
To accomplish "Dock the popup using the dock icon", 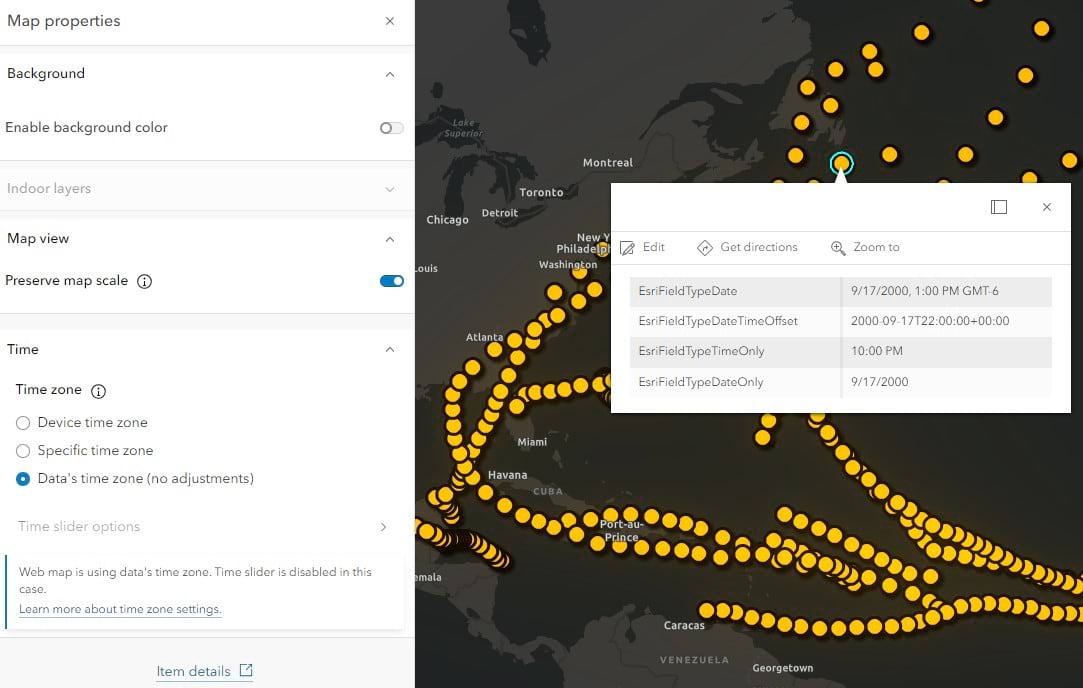I will (998, 207).
